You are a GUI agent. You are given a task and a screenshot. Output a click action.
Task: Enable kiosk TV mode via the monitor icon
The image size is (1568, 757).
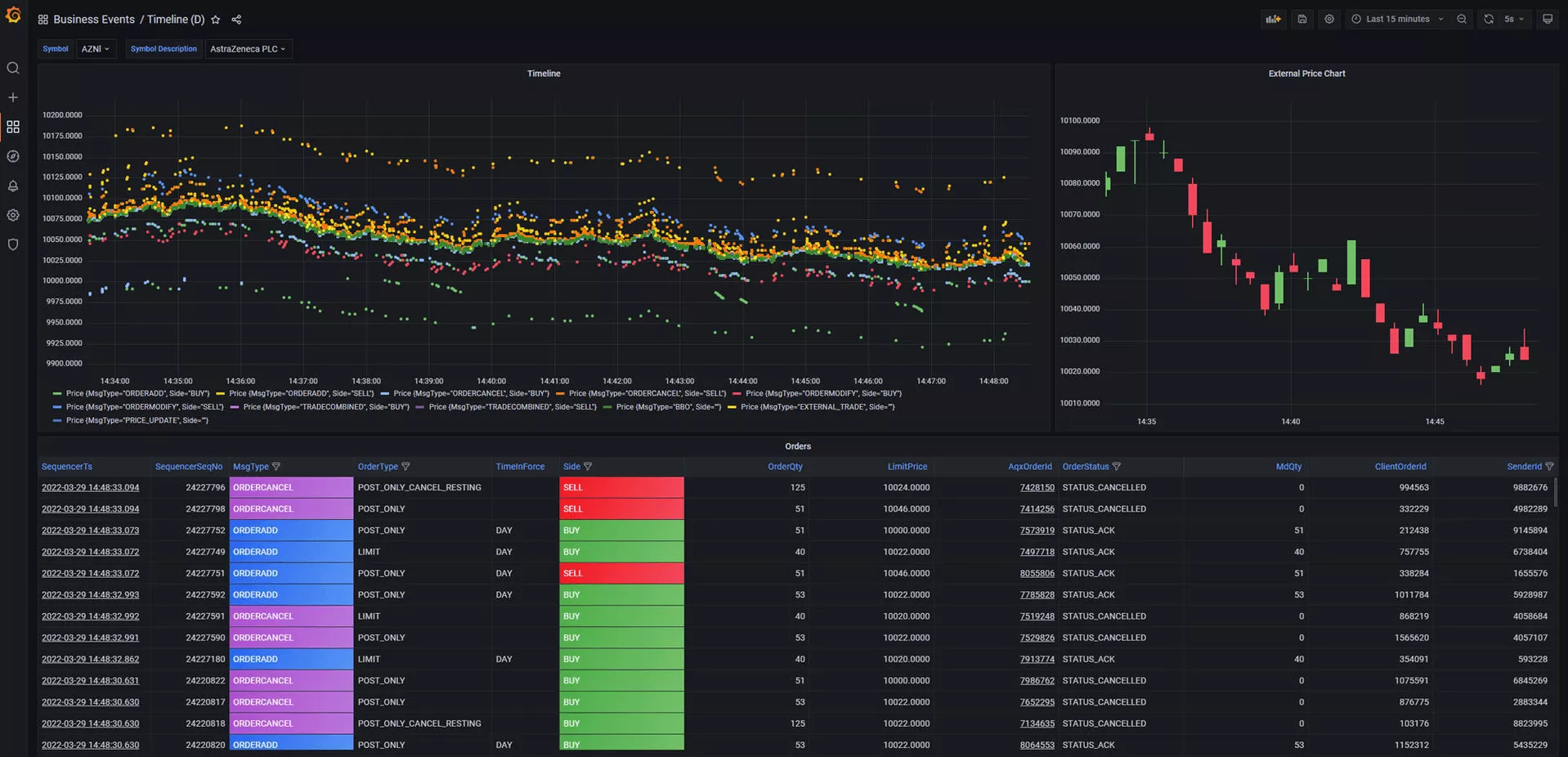[x=1547, y=19]
